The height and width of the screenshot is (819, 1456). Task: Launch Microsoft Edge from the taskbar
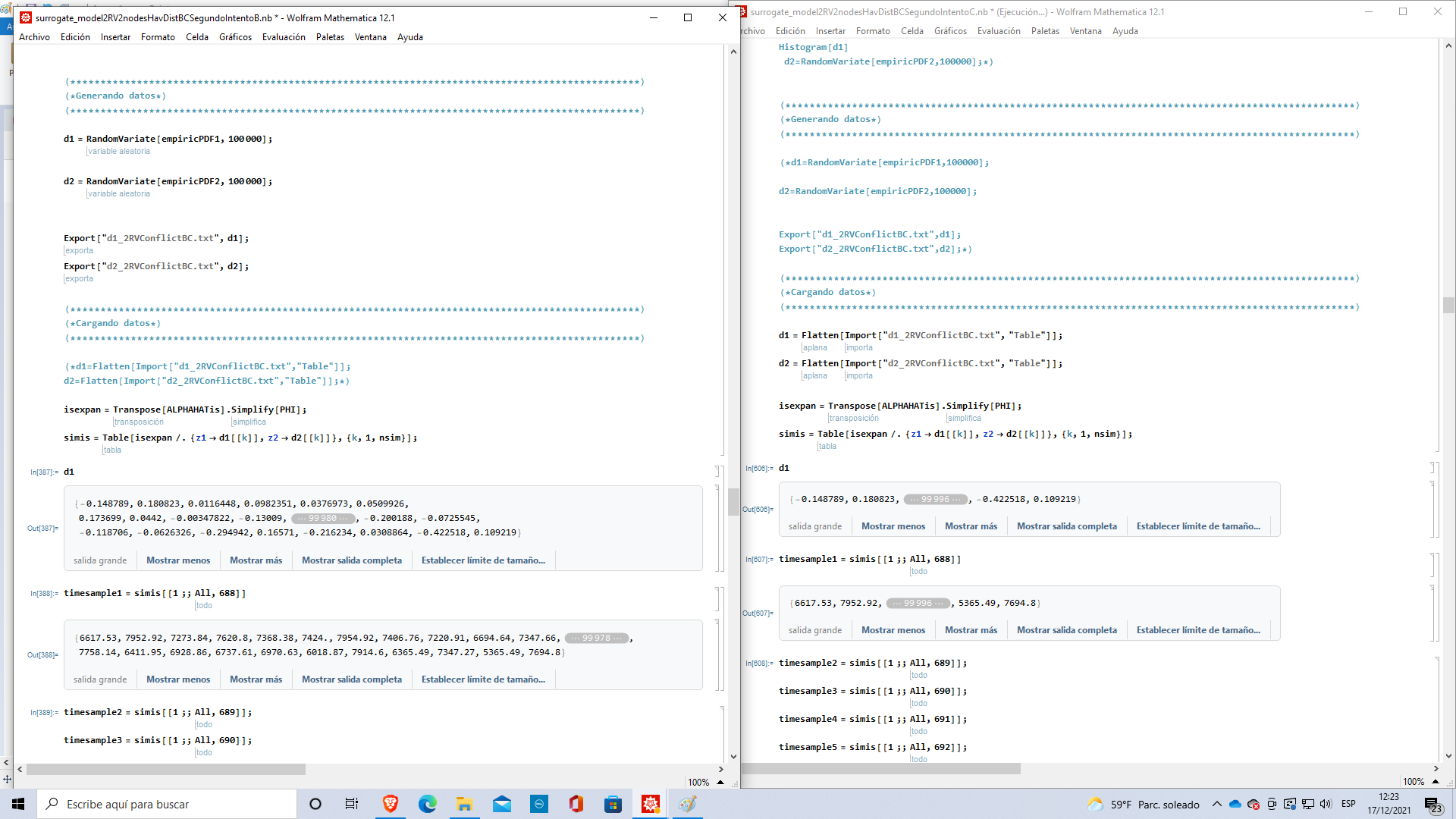[x=428, y=804]
